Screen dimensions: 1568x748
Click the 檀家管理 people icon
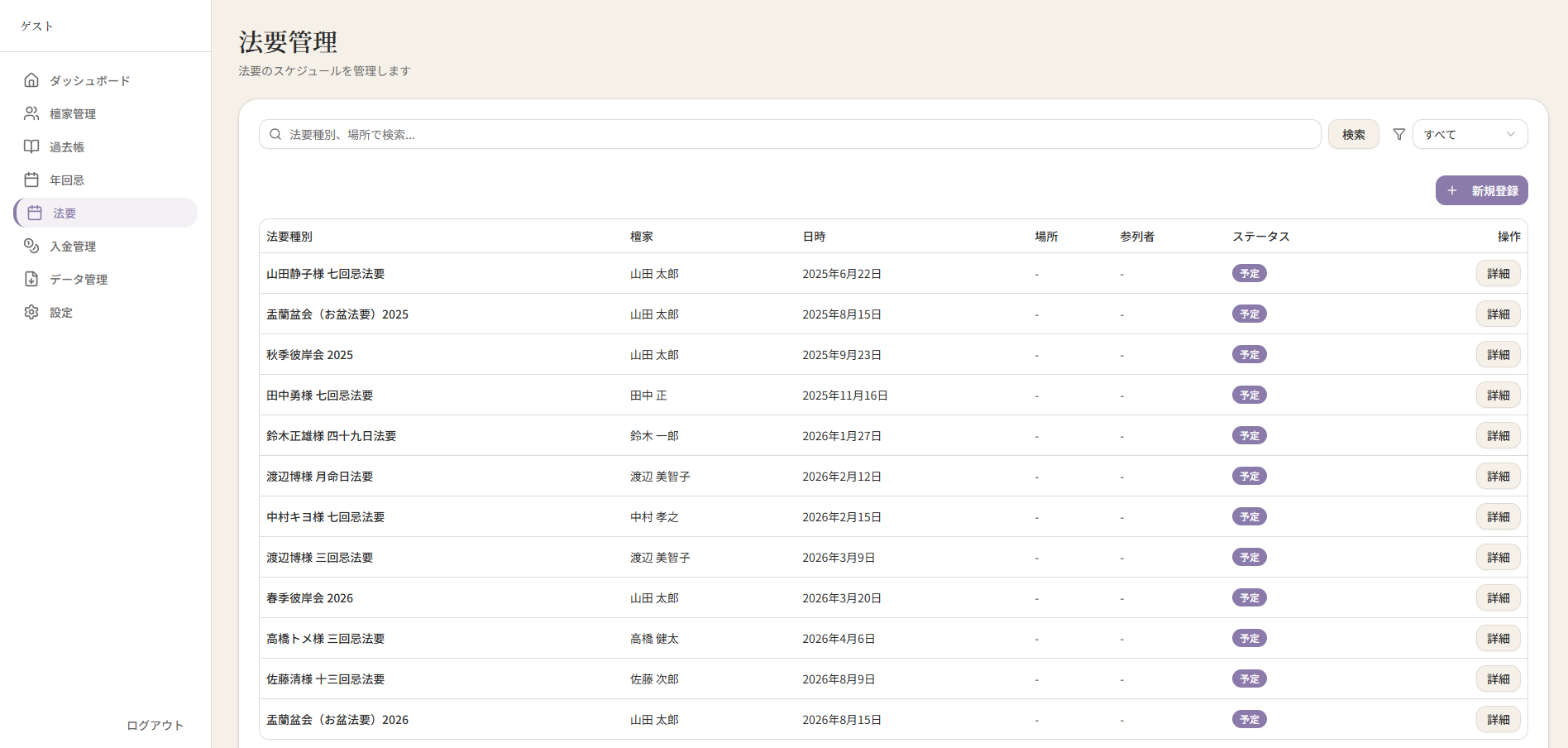[x=31, y=113]
